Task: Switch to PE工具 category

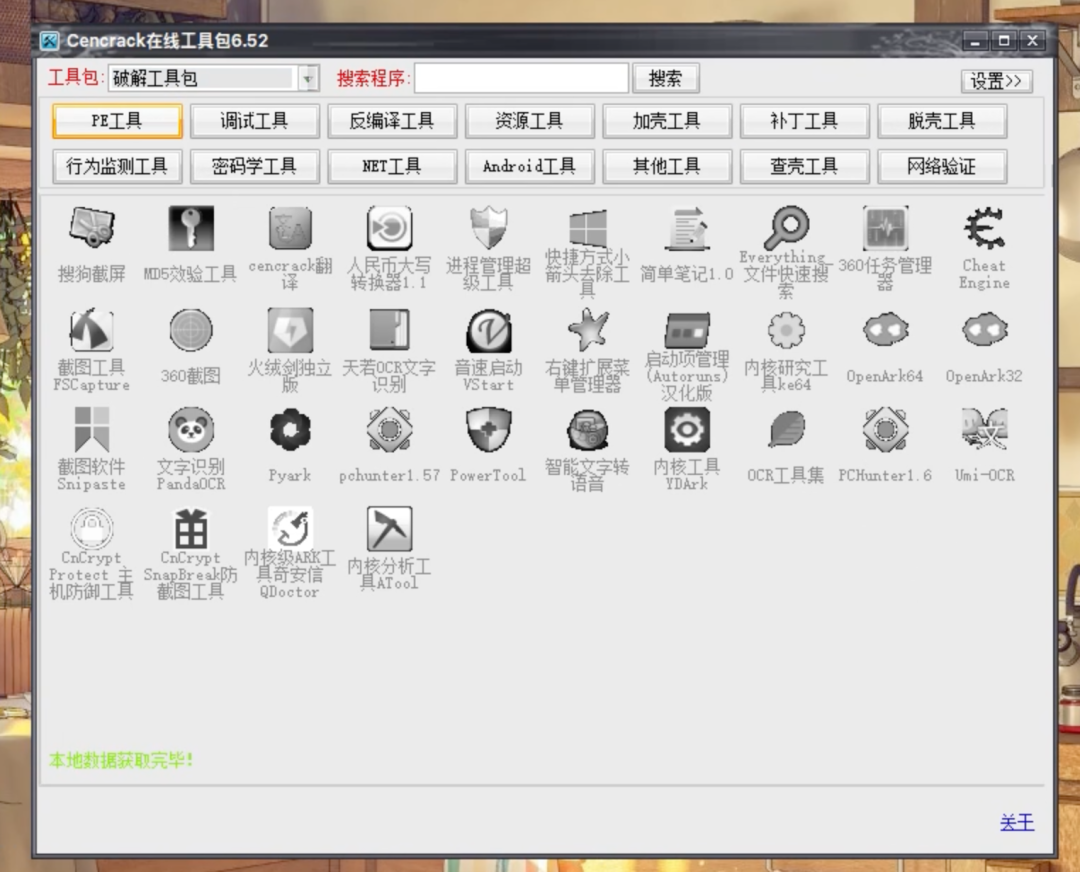Action: [x=117, y=121]
